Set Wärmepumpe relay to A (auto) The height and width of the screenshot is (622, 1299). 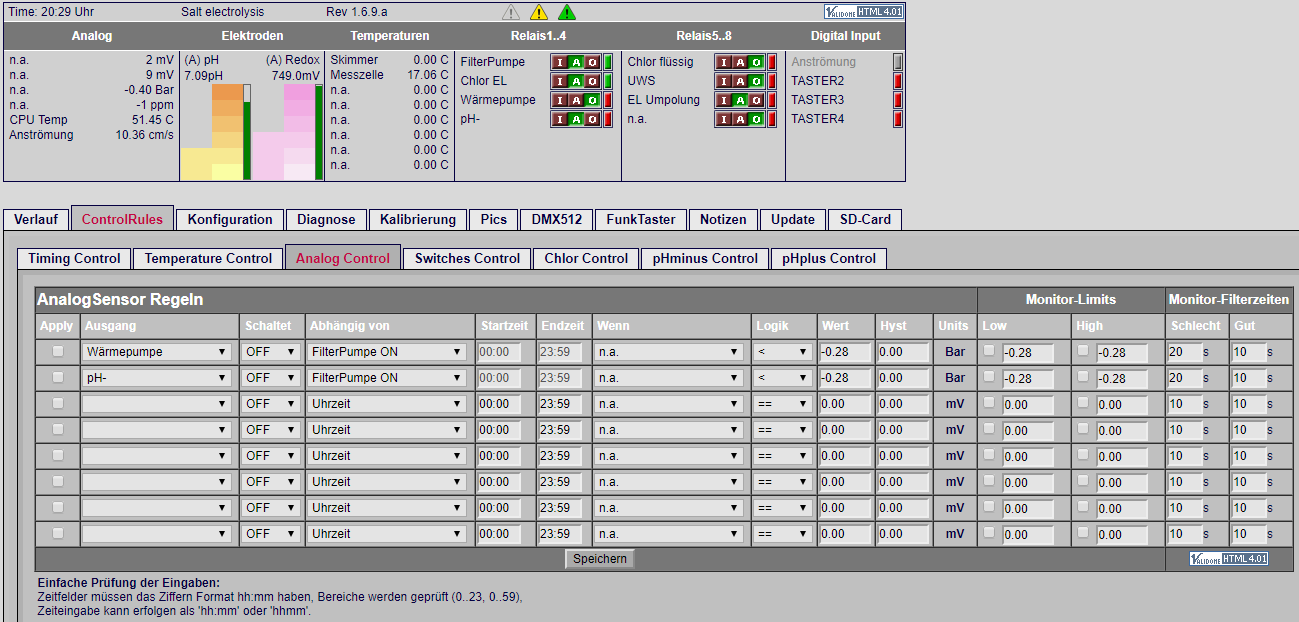[576, 100]
